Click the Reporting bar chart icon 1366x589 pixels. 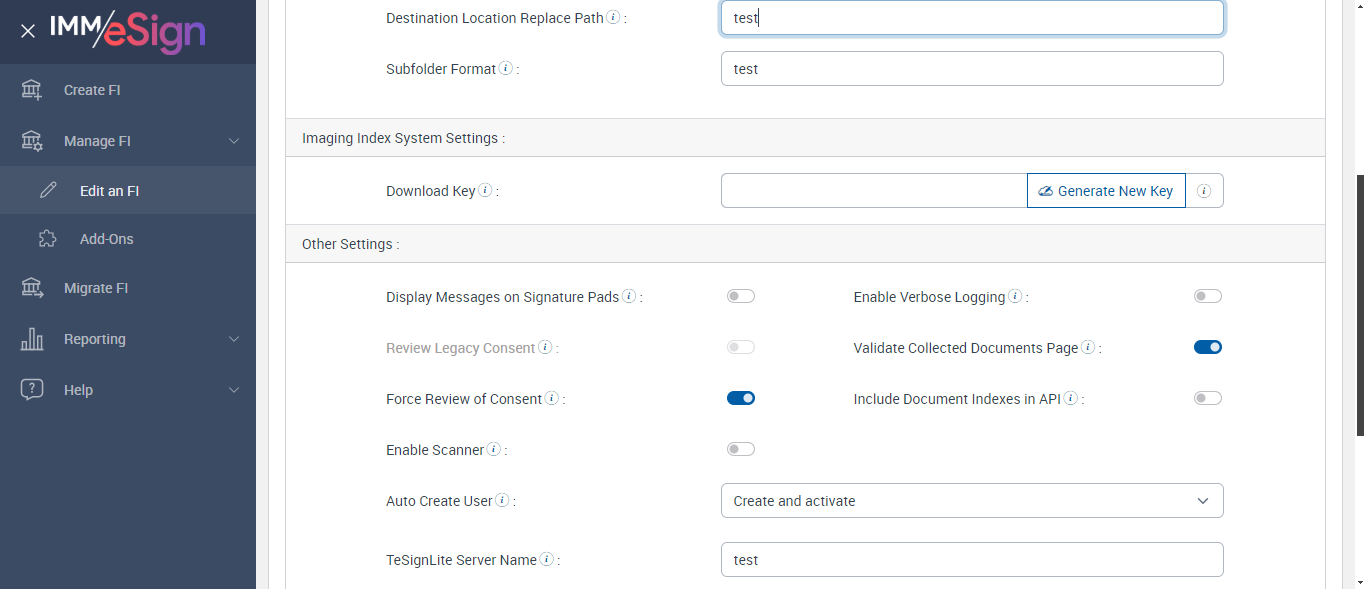click(x=32, y=339)
